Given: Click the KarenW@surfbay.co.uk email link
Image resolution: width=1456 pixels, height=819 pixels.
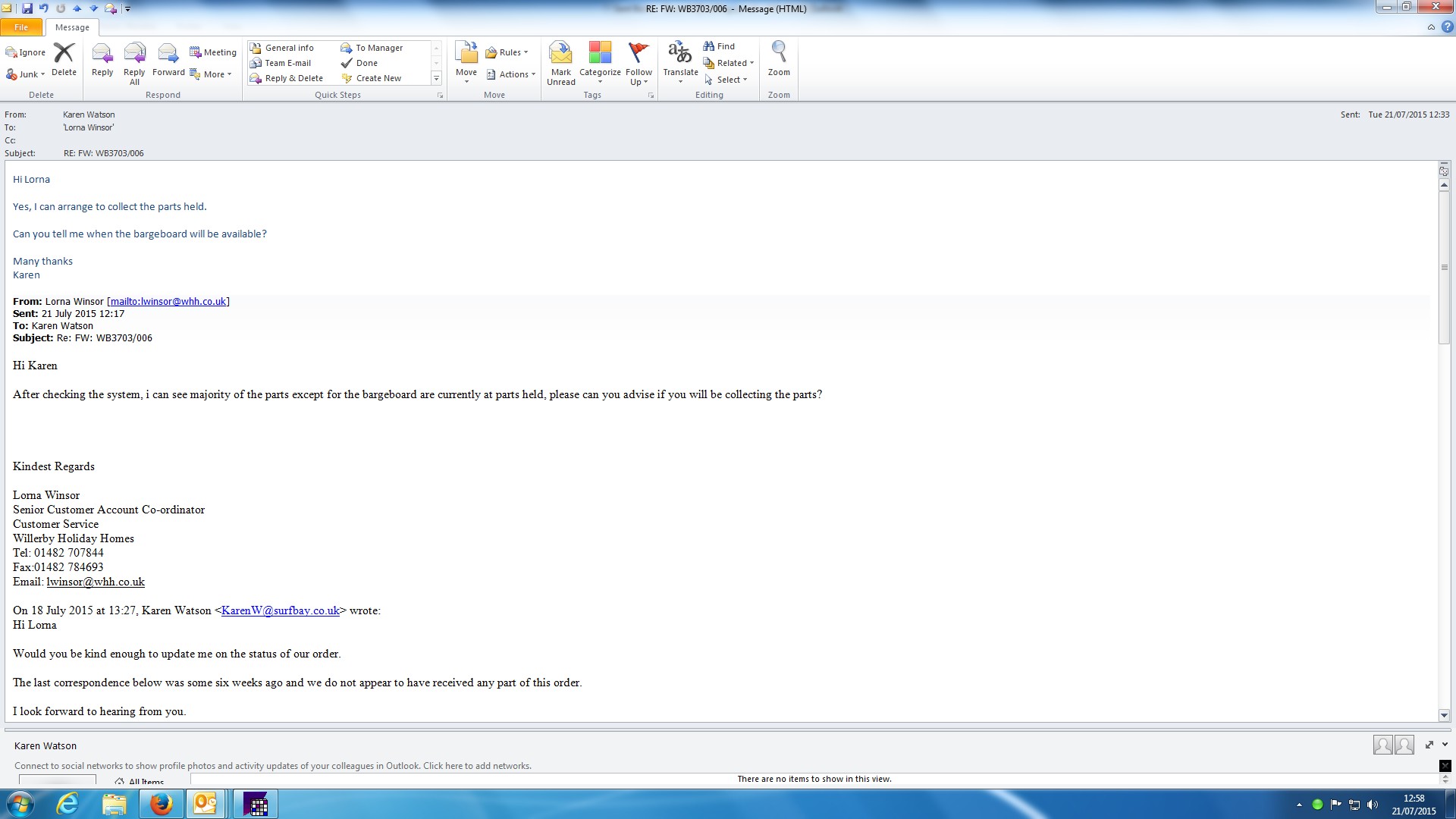Looking at the screenshot, I should coord(280,611).
